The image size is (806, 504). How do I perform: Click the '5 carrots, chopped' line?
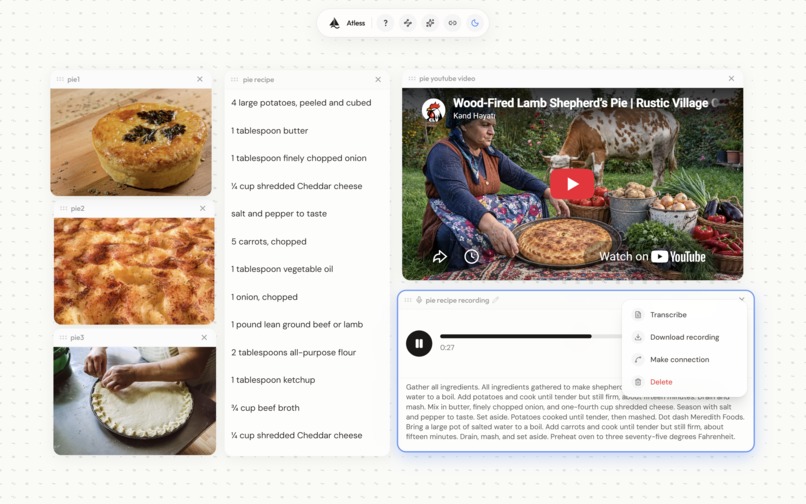coord(268,241)
